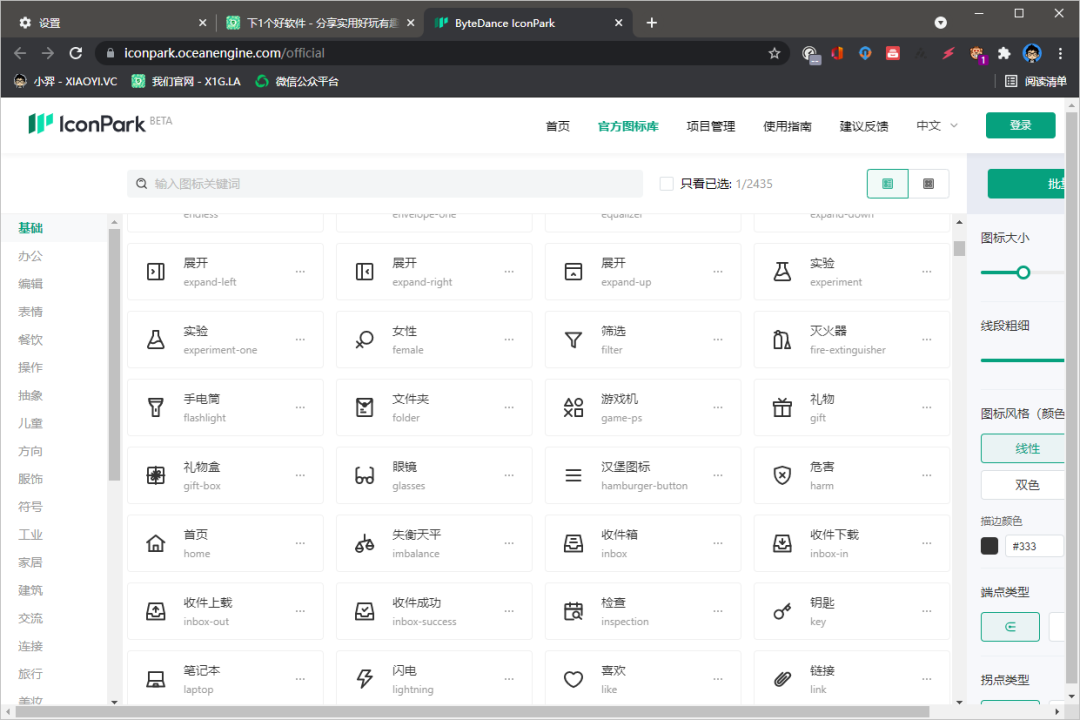The width and height of the screenshot is (1080, 720).
Task: Click the lightning icon
Action: pos(365,679)
